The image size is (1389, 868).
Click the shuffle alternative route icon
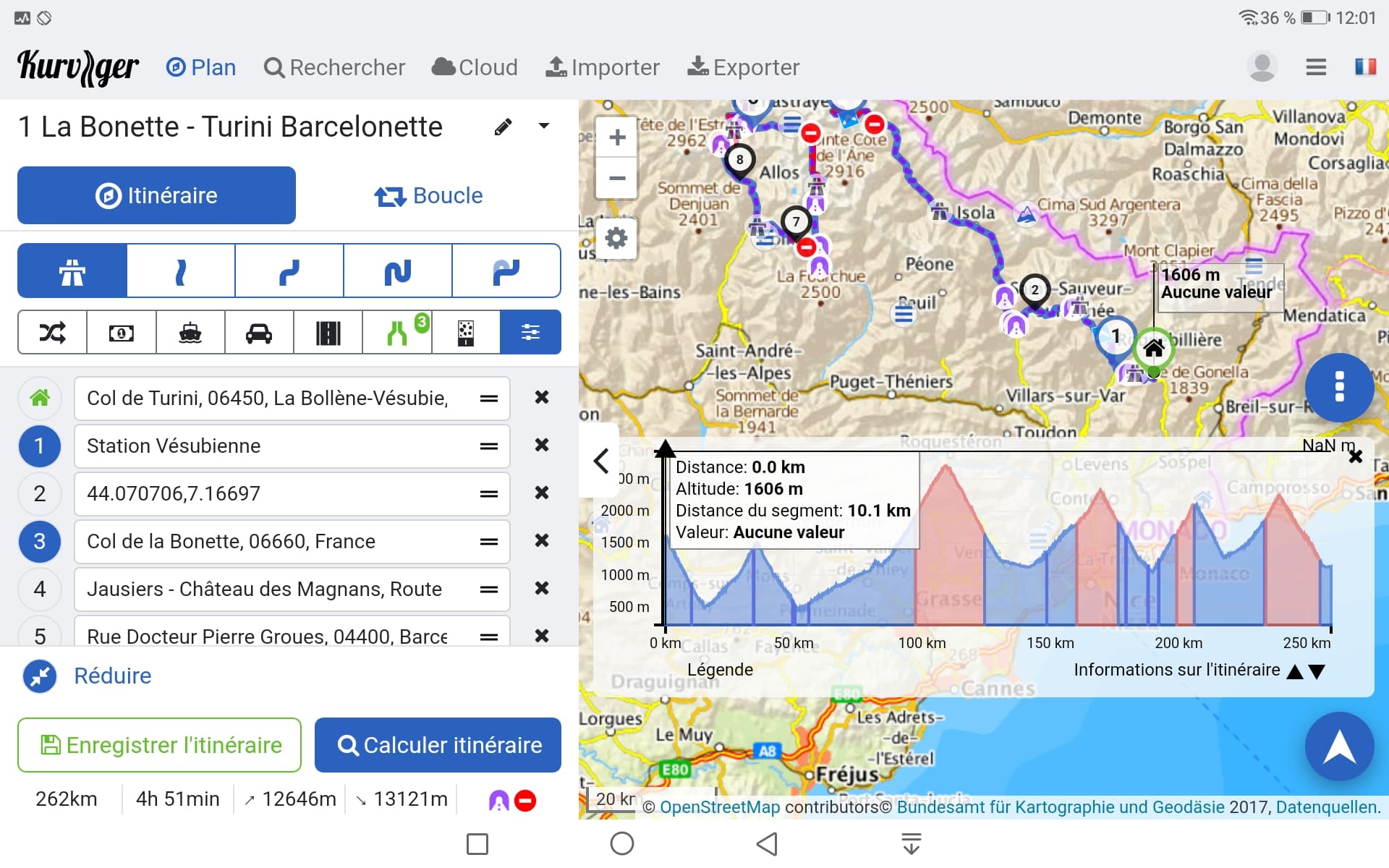click(52, 333)
